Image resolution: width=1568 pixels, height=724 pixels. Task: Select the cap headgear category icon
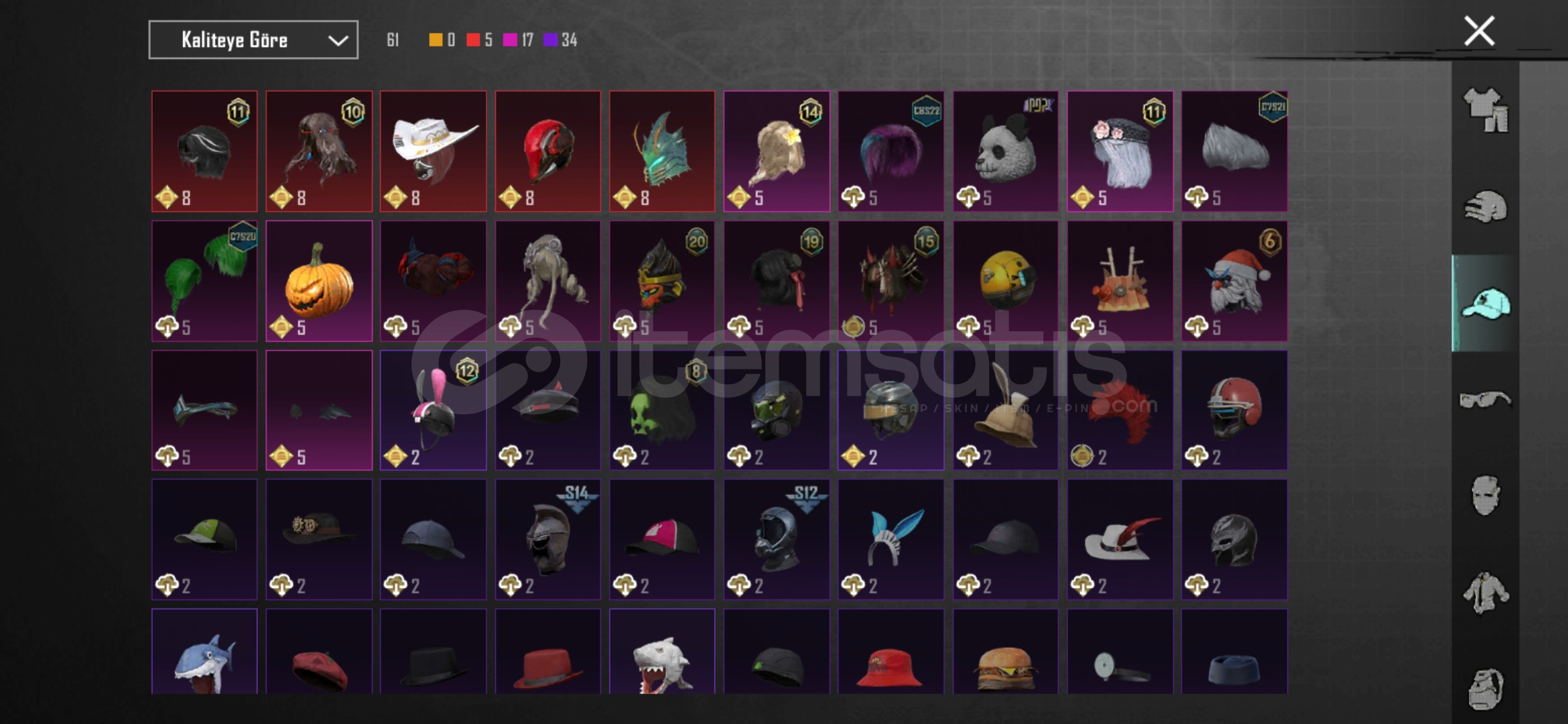[x=1486, y=303]
